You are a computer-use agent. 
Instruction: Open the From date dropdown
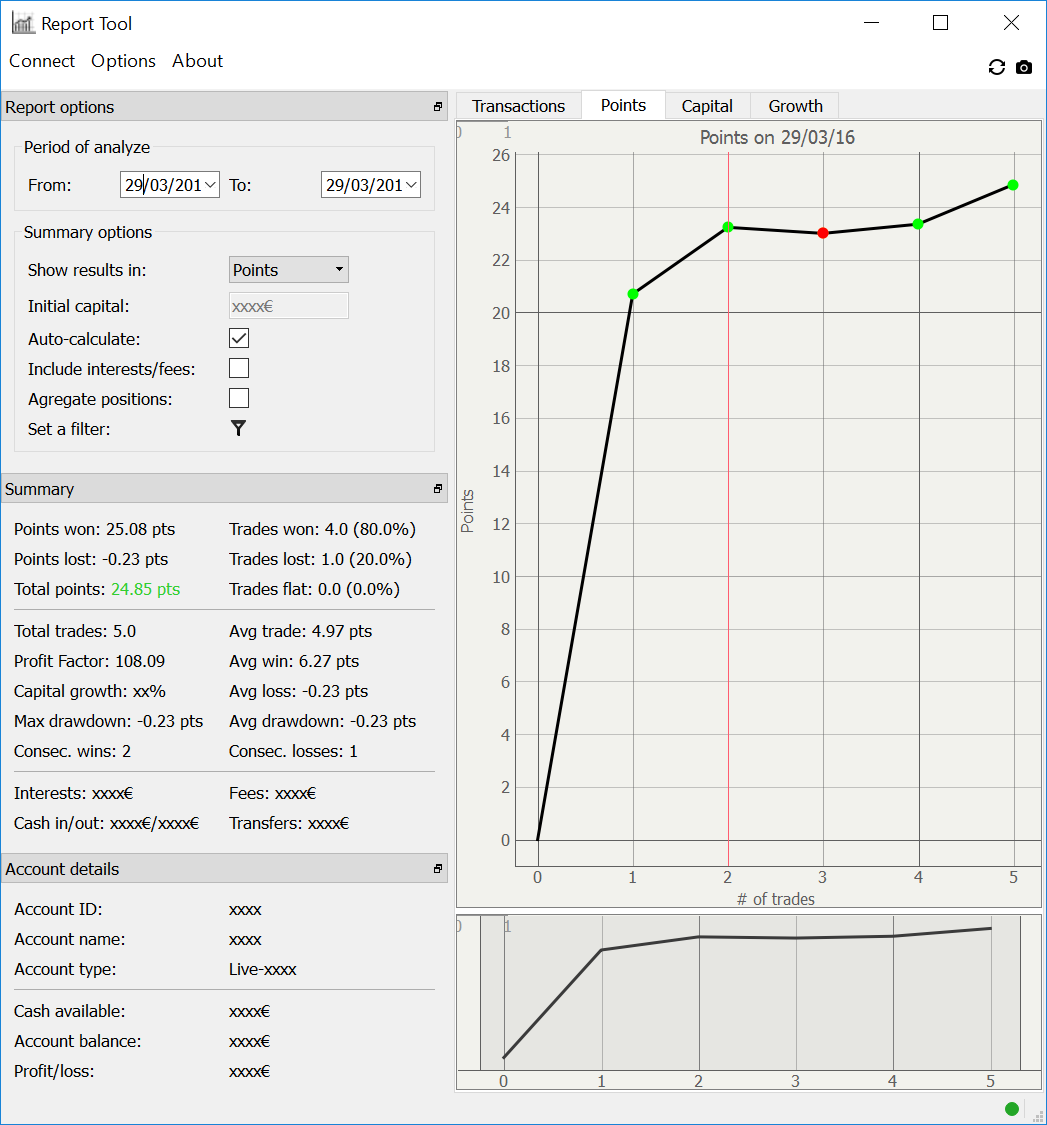coord(210,185)
